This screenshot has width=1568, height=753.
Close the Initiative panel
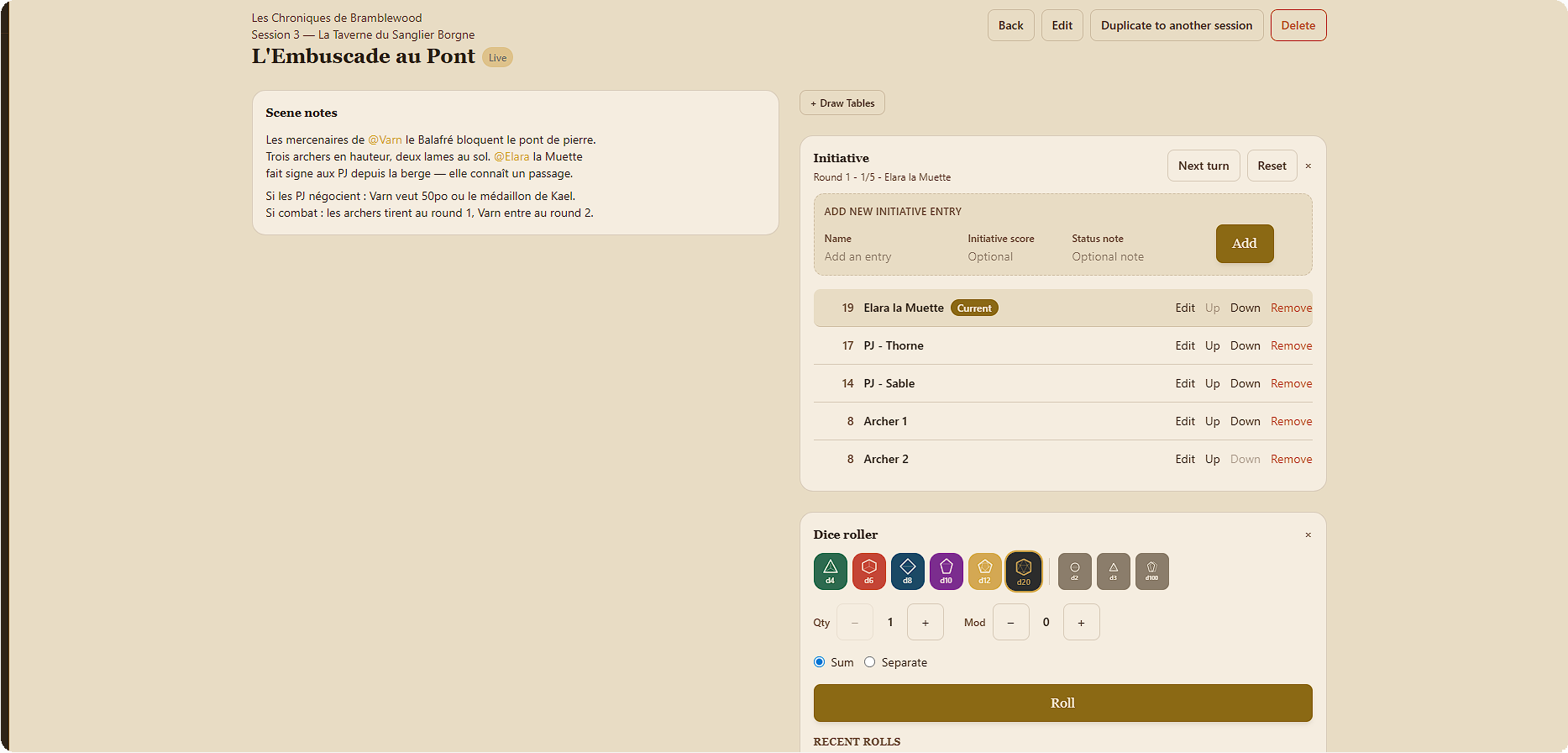(x=1308, y=166)
